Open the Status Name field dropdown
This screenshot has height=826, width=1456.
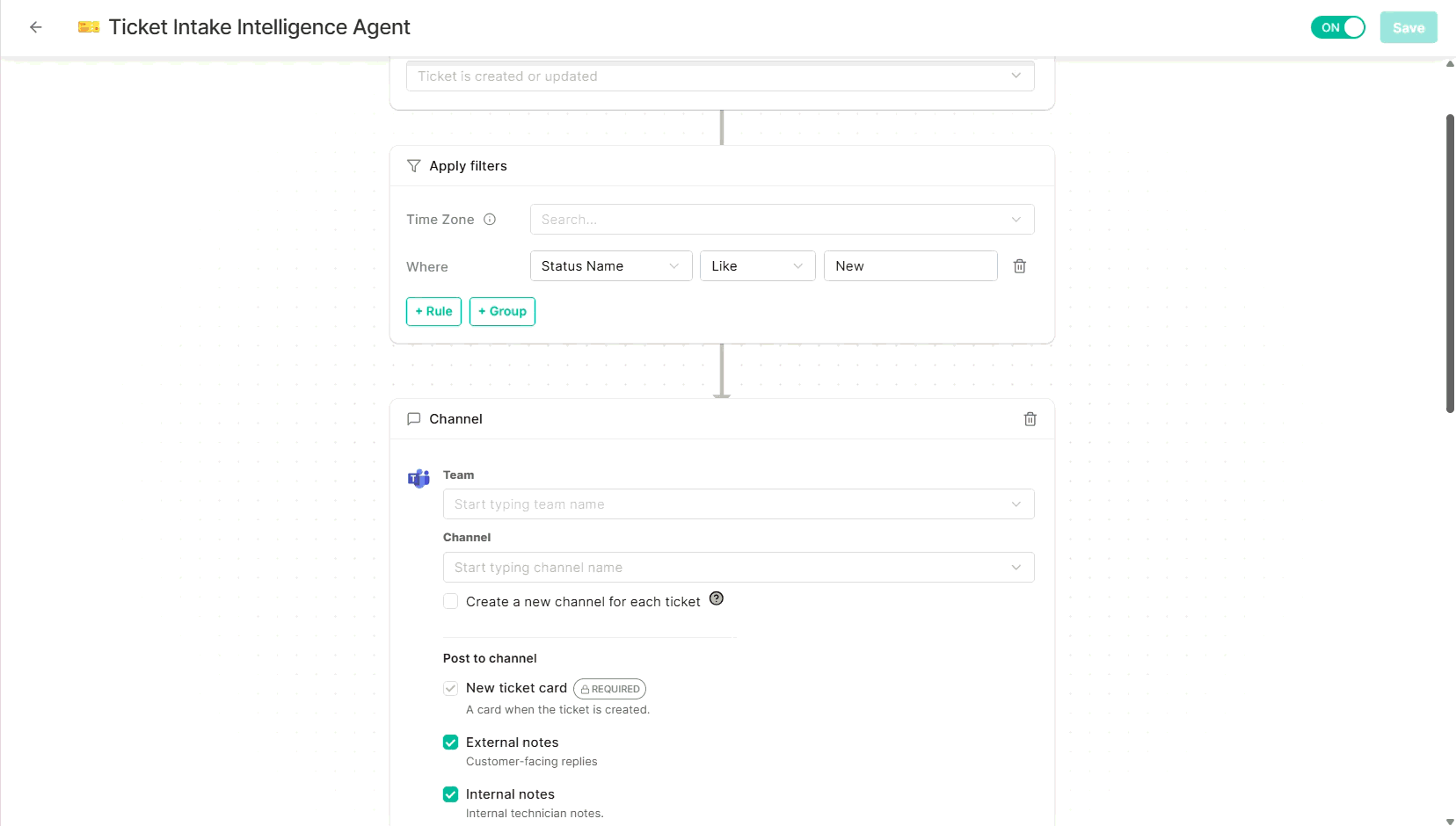coord(611,266)
